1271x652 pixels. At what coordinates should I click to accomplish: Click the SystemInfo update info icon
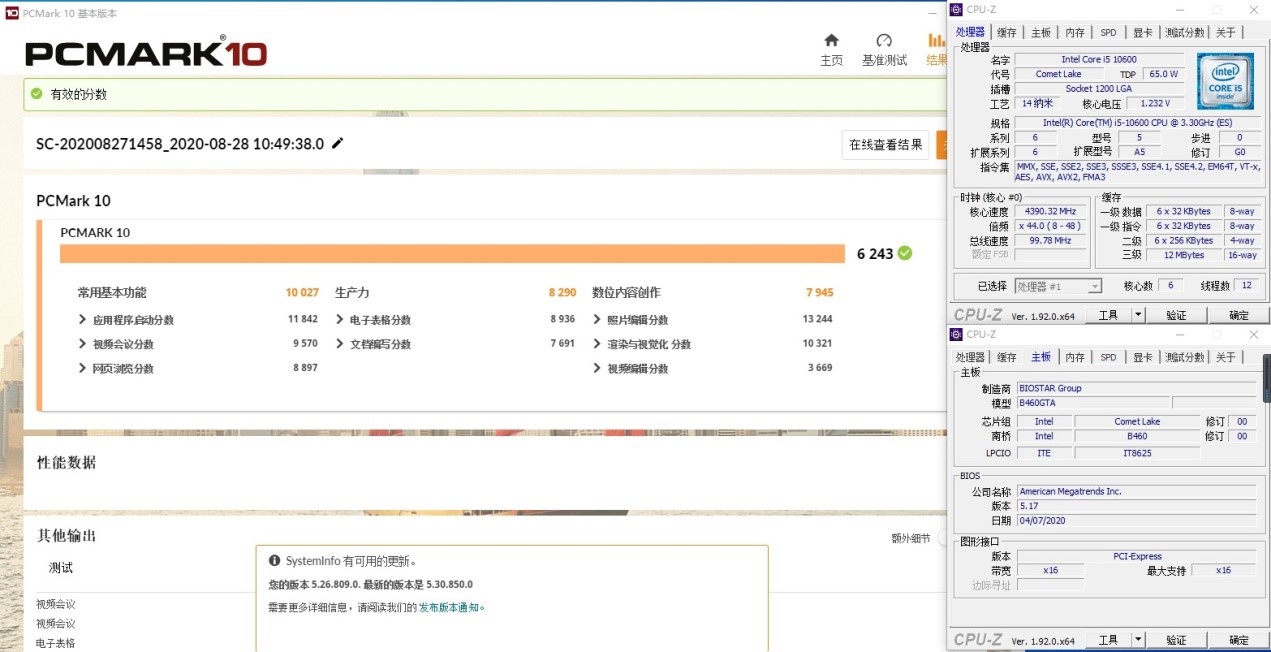click(x=274, y=561)
